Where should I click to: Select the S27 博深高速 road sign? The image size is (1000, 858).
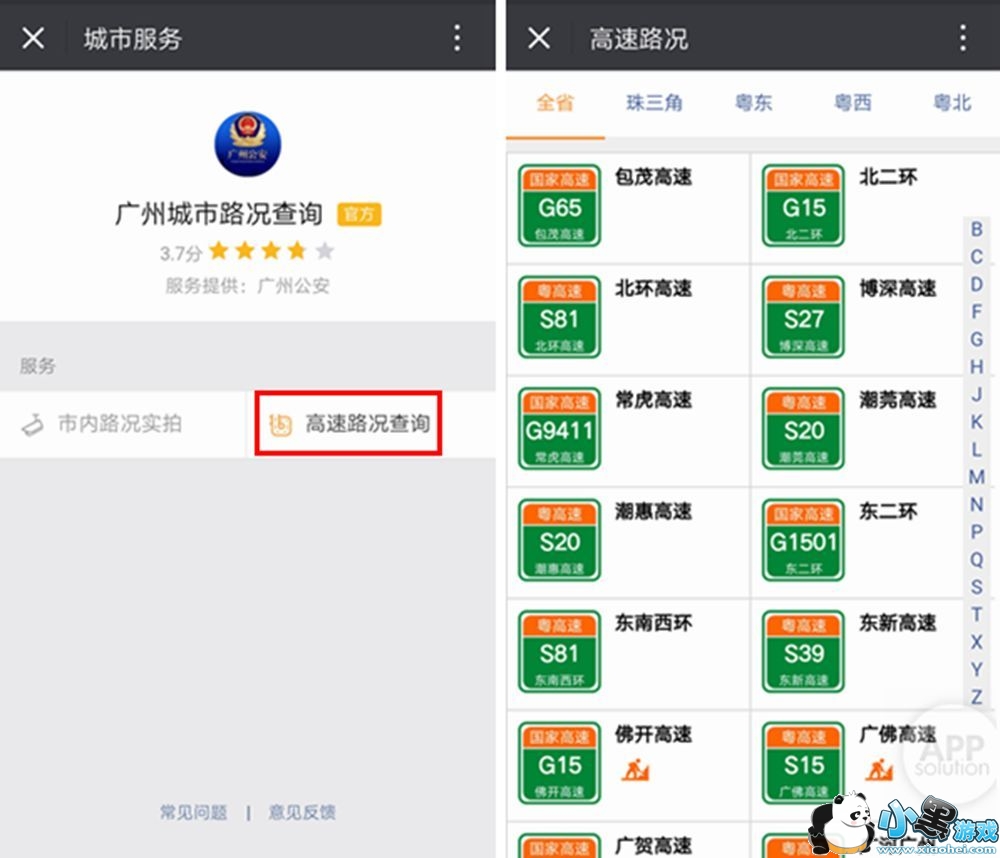pos(804,317)
